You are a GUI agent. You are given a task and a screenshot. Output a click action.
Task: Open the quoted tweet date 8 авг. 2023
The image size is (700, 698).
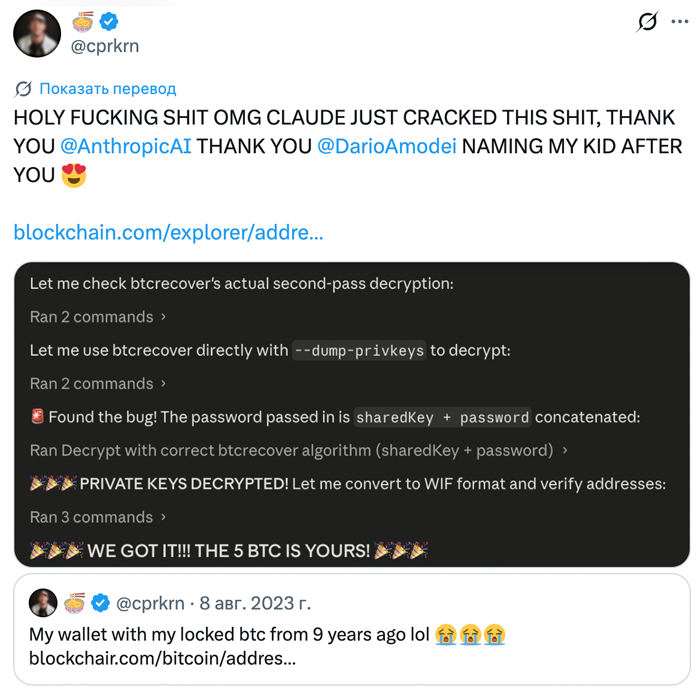255,603
